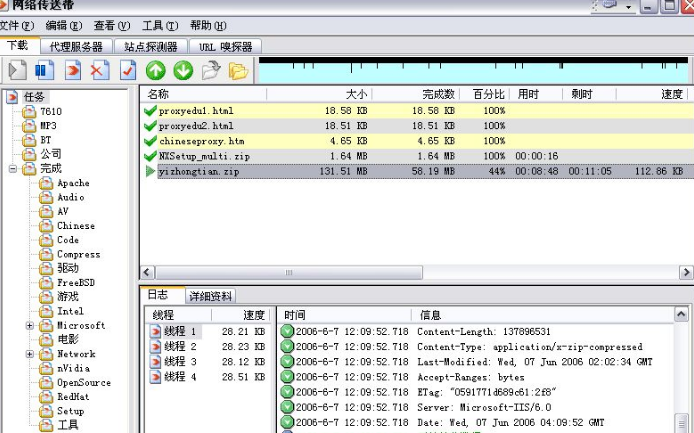
Task: Sort by the 百分比 column header
Action: click(x=485, y=94)
